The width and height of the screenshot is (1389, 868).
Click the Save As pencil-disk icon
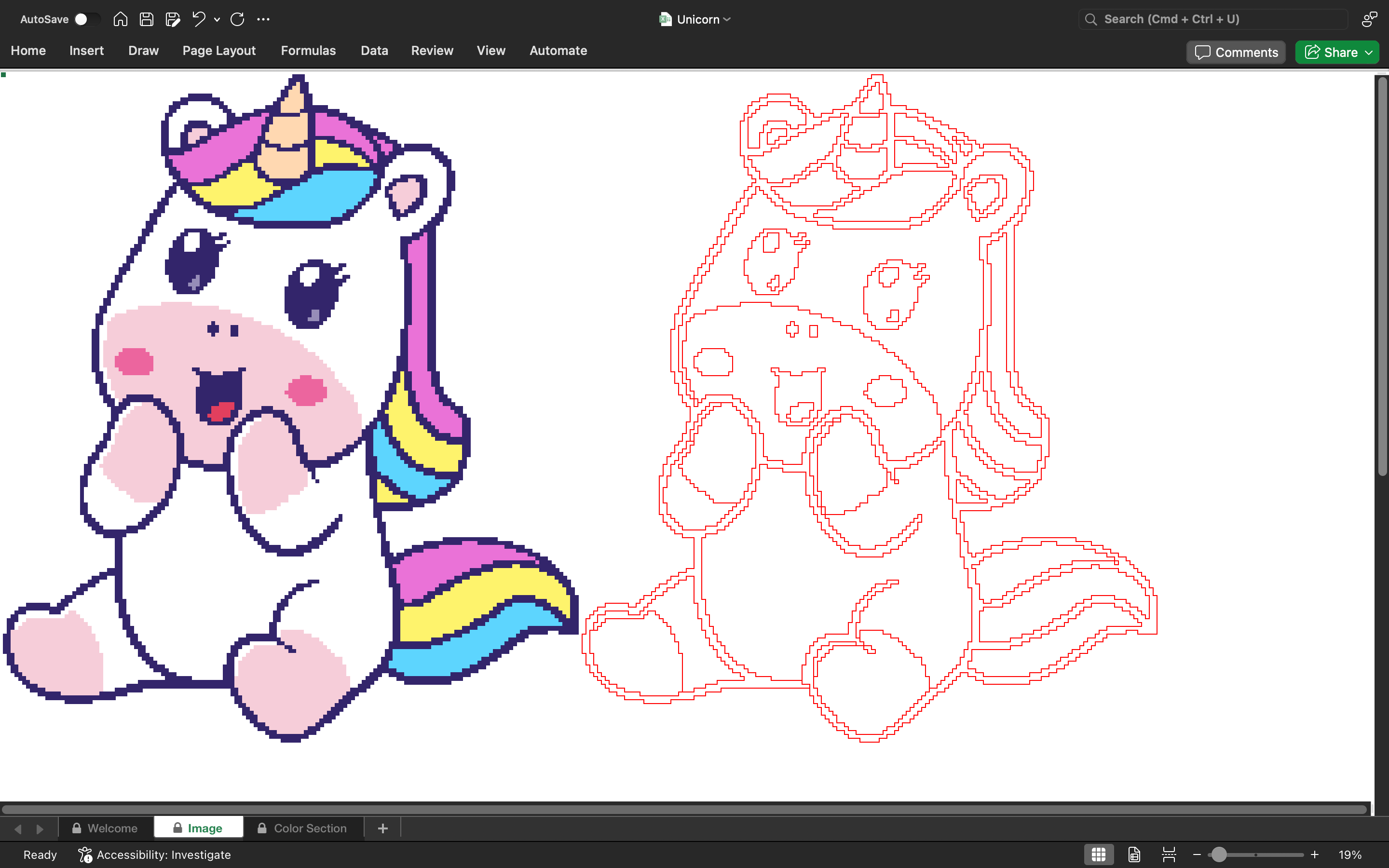tap(173, 19)
